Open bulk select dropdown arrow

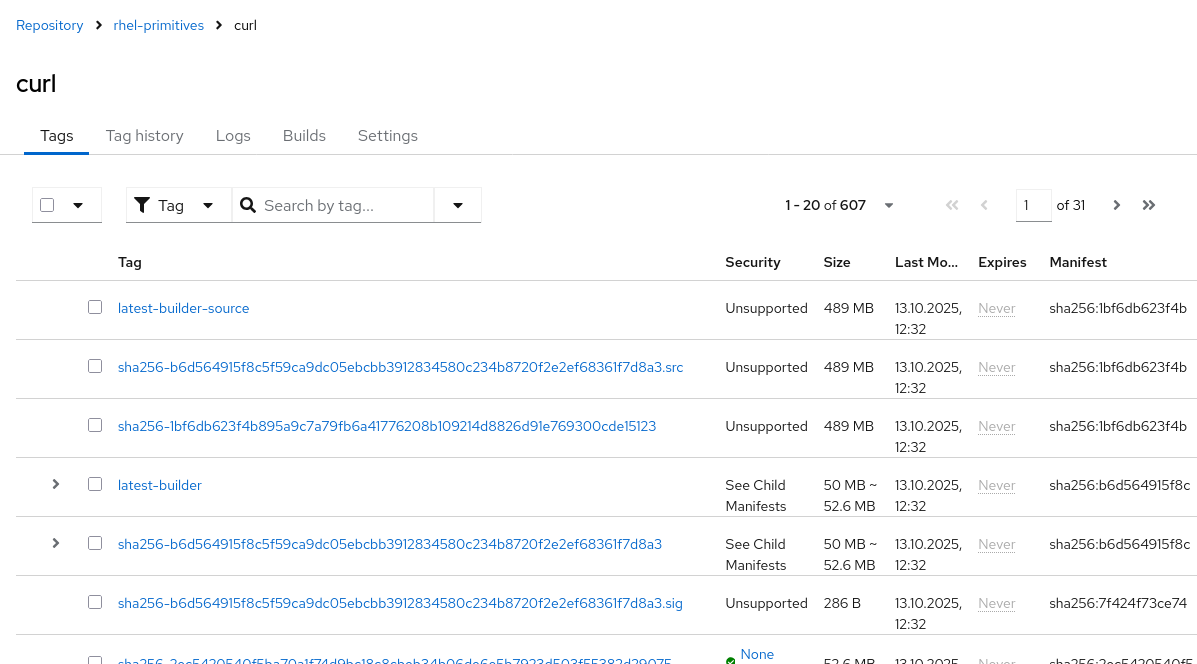click(x=78, y=205)
